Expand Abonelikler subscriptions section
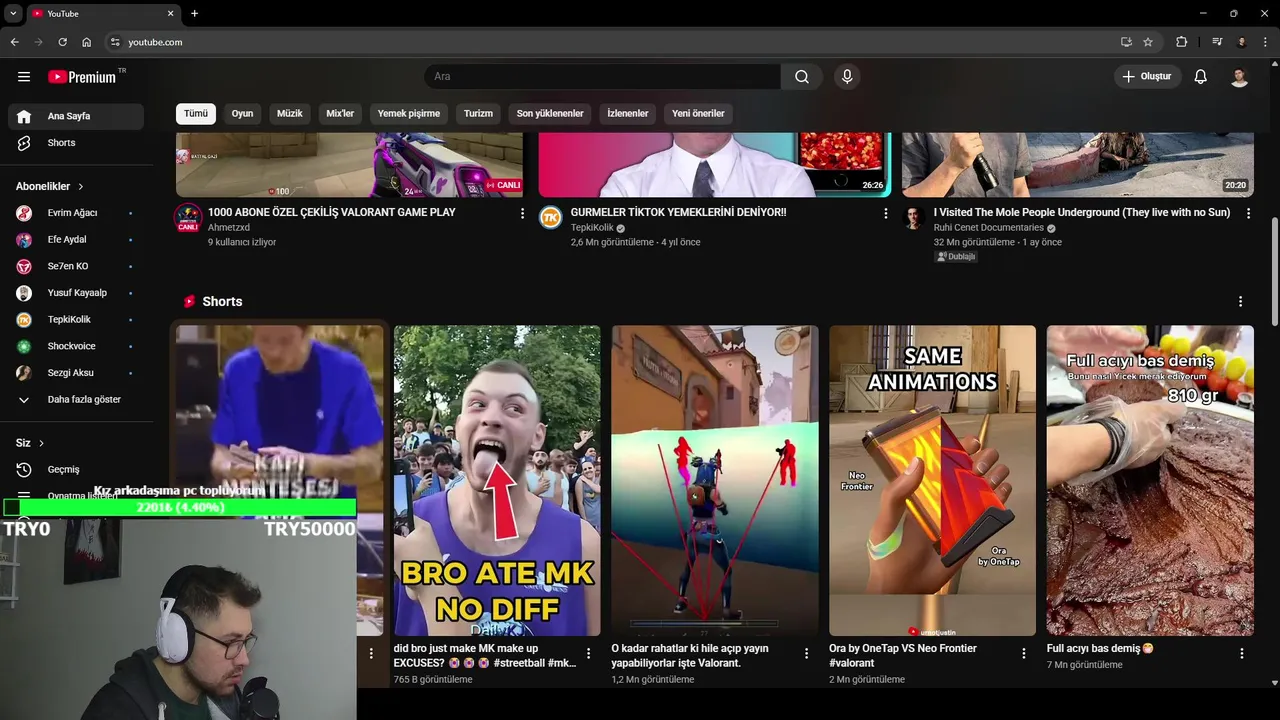Viewport: 1280px width, 720px height. [x=50, y=186]
